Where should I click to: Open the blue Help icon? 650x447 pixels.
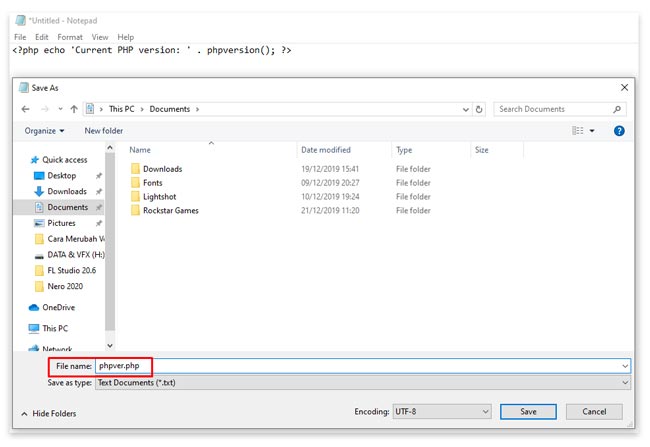(618, 131)
